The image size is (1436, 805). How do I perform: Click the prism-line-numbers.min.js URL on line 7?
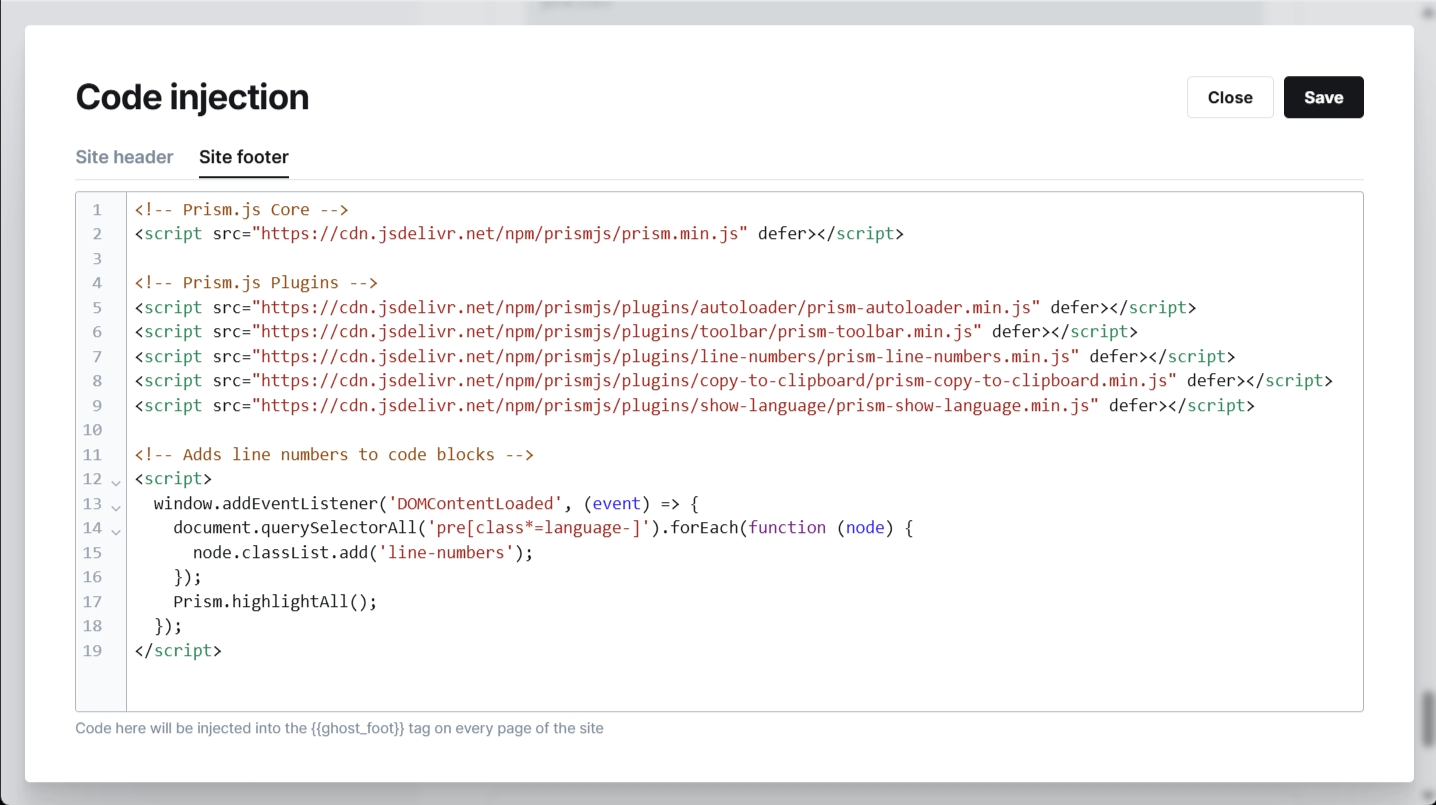pos(666,356)
